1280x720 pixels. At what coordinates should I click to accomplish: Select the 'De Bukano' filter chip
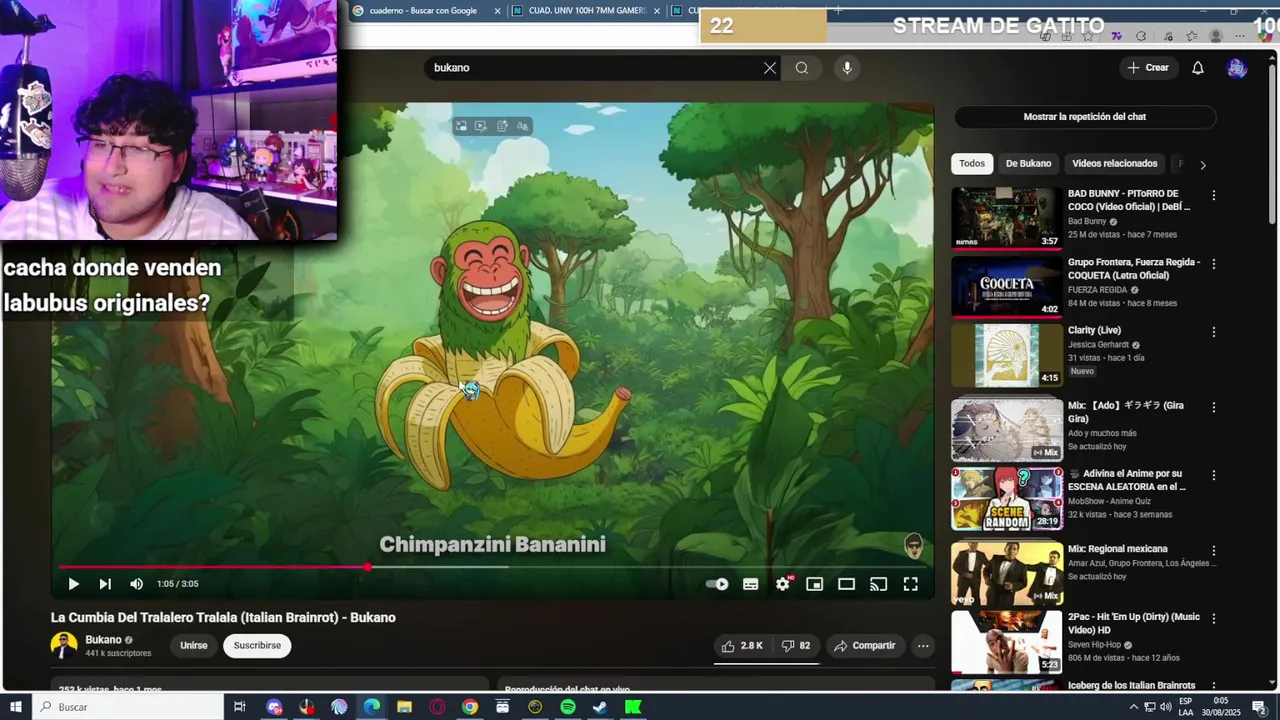(1028, 164)
